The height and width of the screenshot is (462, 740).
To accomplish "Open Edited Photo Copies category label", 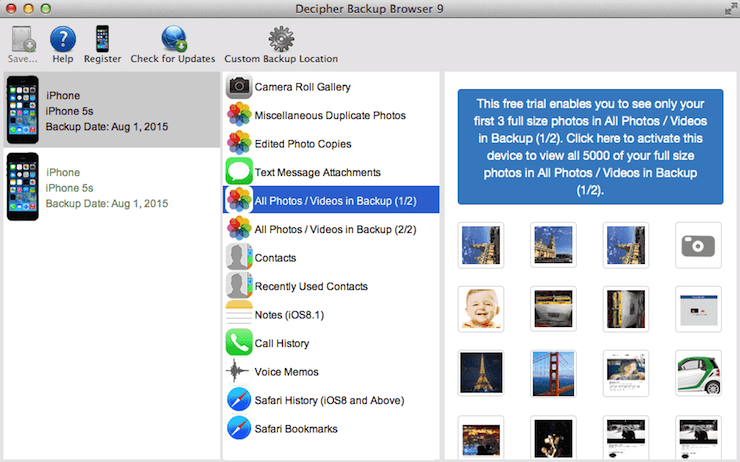I will [x=303, y=144].
